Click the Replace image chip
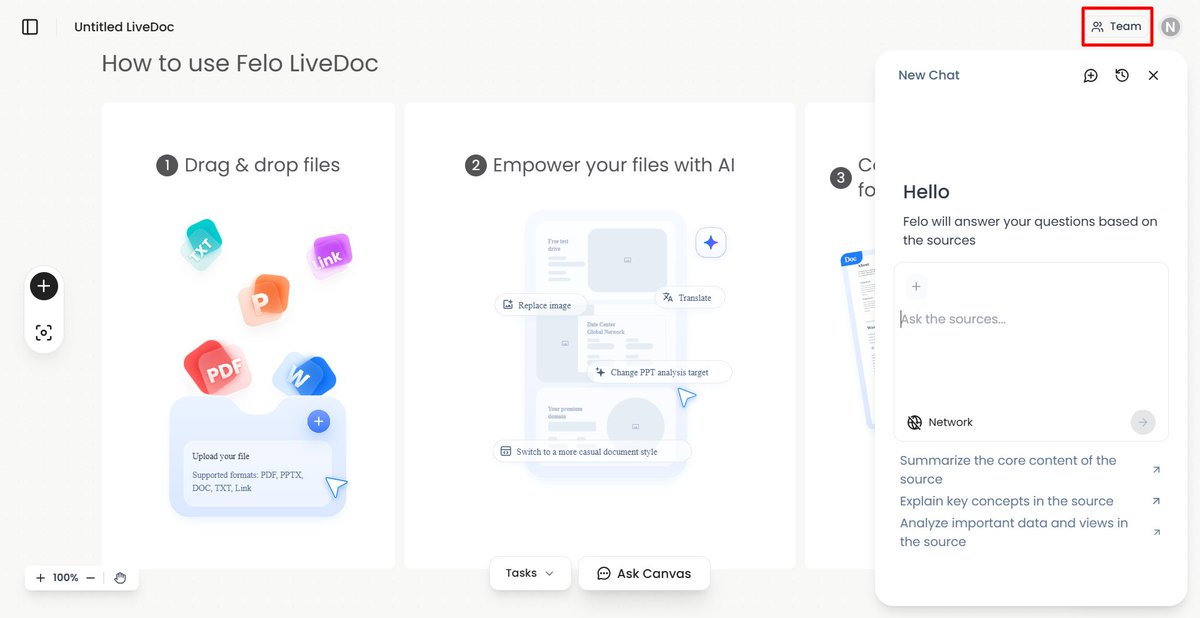Image resolution: width=1200 pixels, height=618 pixels. tap(541, 305)
